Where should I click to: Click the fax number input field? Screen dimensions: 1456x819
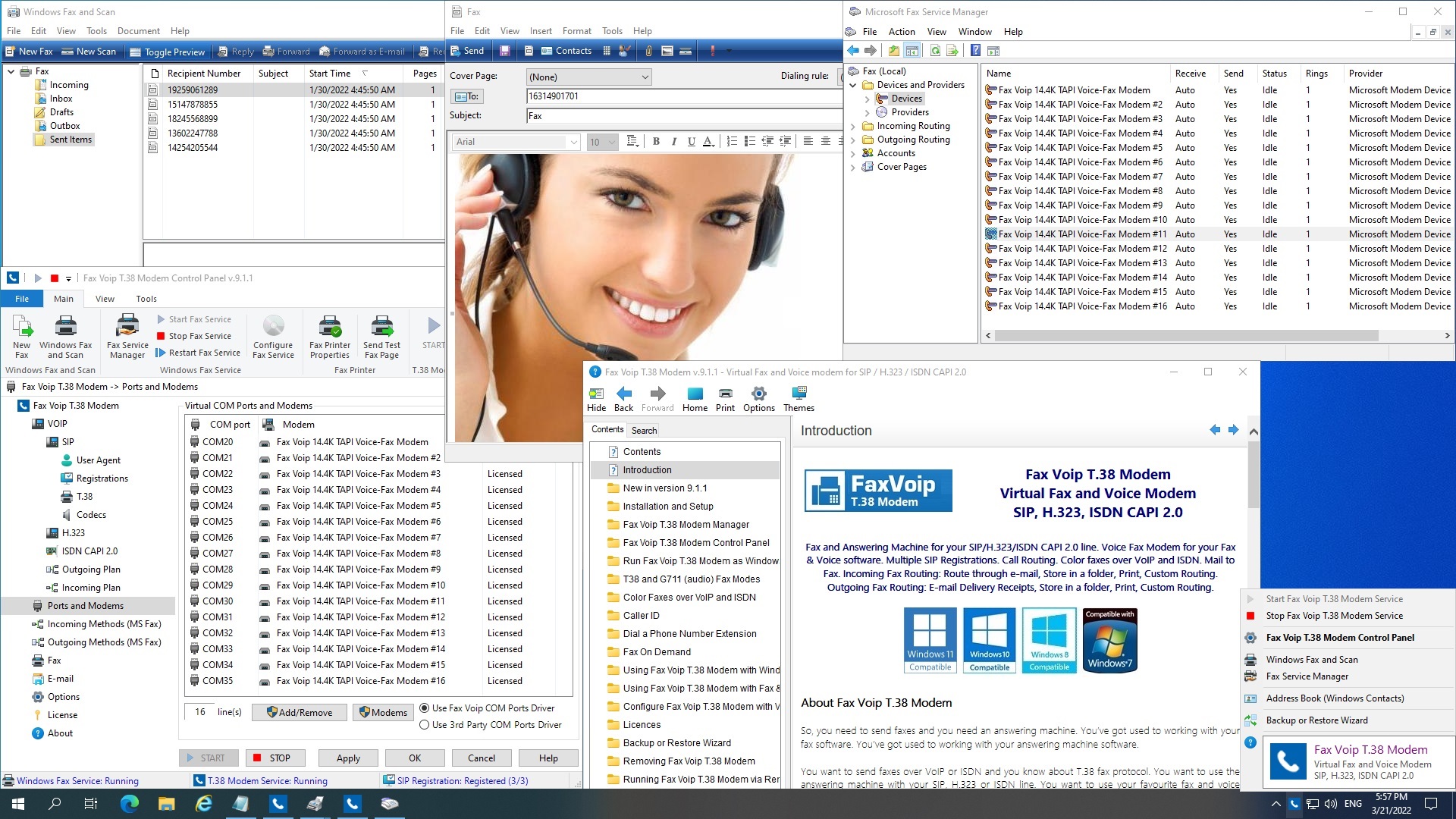[x=682, y=96]
